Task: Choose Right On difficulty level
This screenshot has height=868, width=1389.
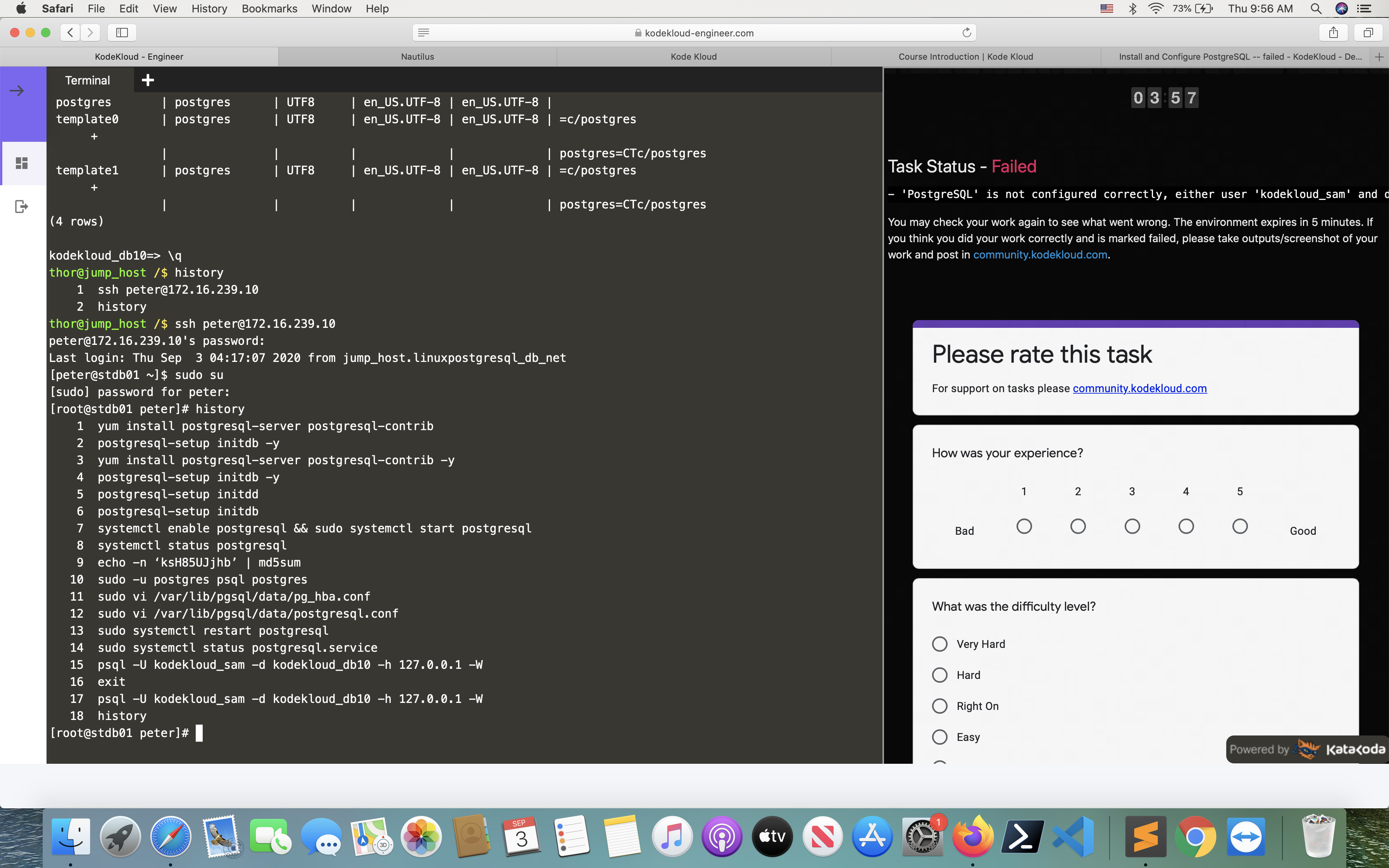Action: (x=939, y=706)
